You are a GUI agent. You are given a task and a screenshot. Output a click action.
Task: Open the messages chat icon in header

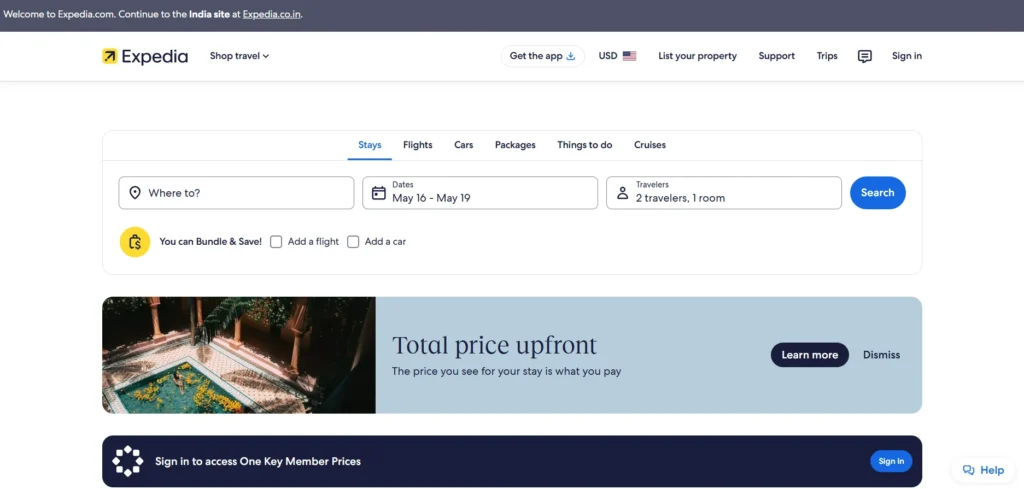click(x=865, y=56)
